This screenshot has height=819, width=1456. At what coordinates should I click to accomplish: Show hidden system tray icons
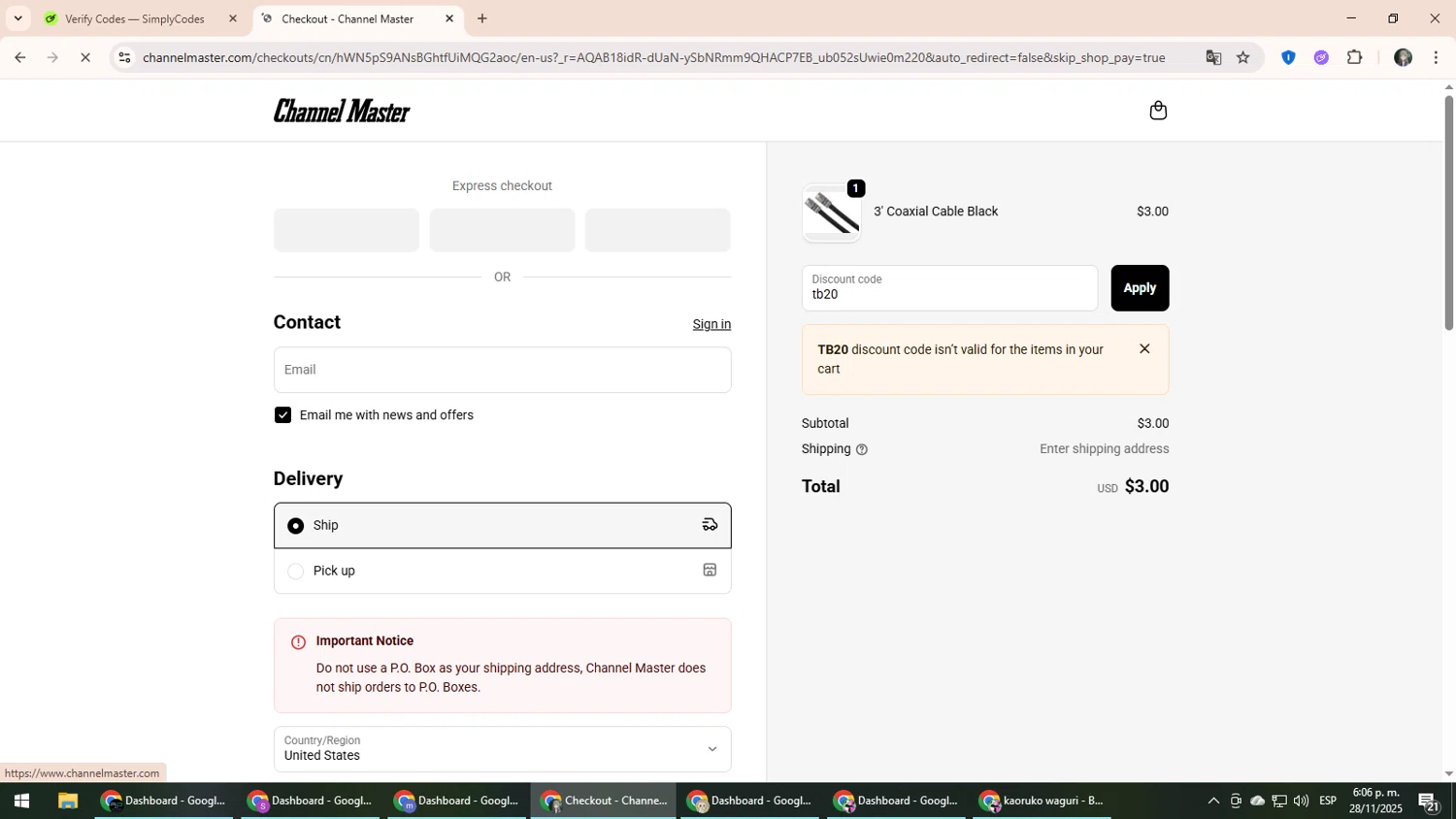click(1213, 801)
